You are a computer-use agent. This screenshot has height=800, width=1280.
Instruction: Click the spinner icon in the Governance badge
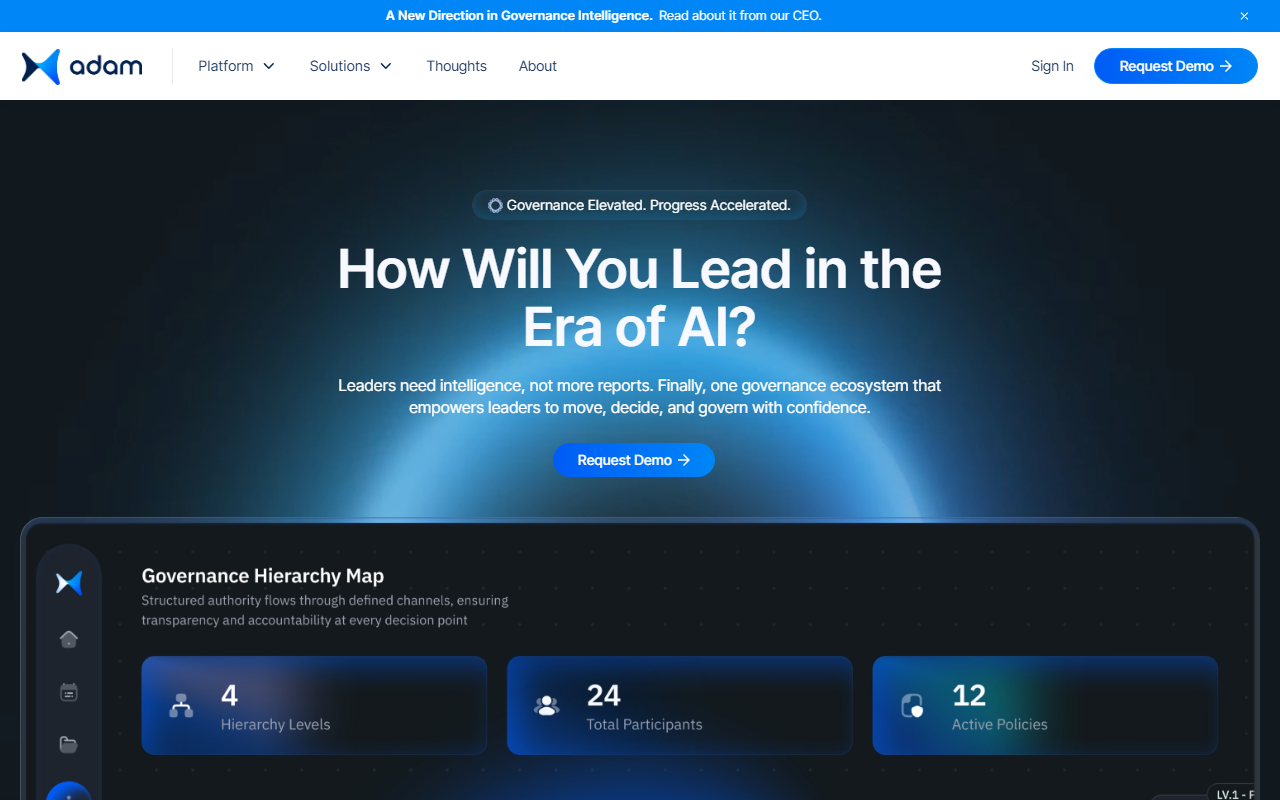tap(495, 205)
